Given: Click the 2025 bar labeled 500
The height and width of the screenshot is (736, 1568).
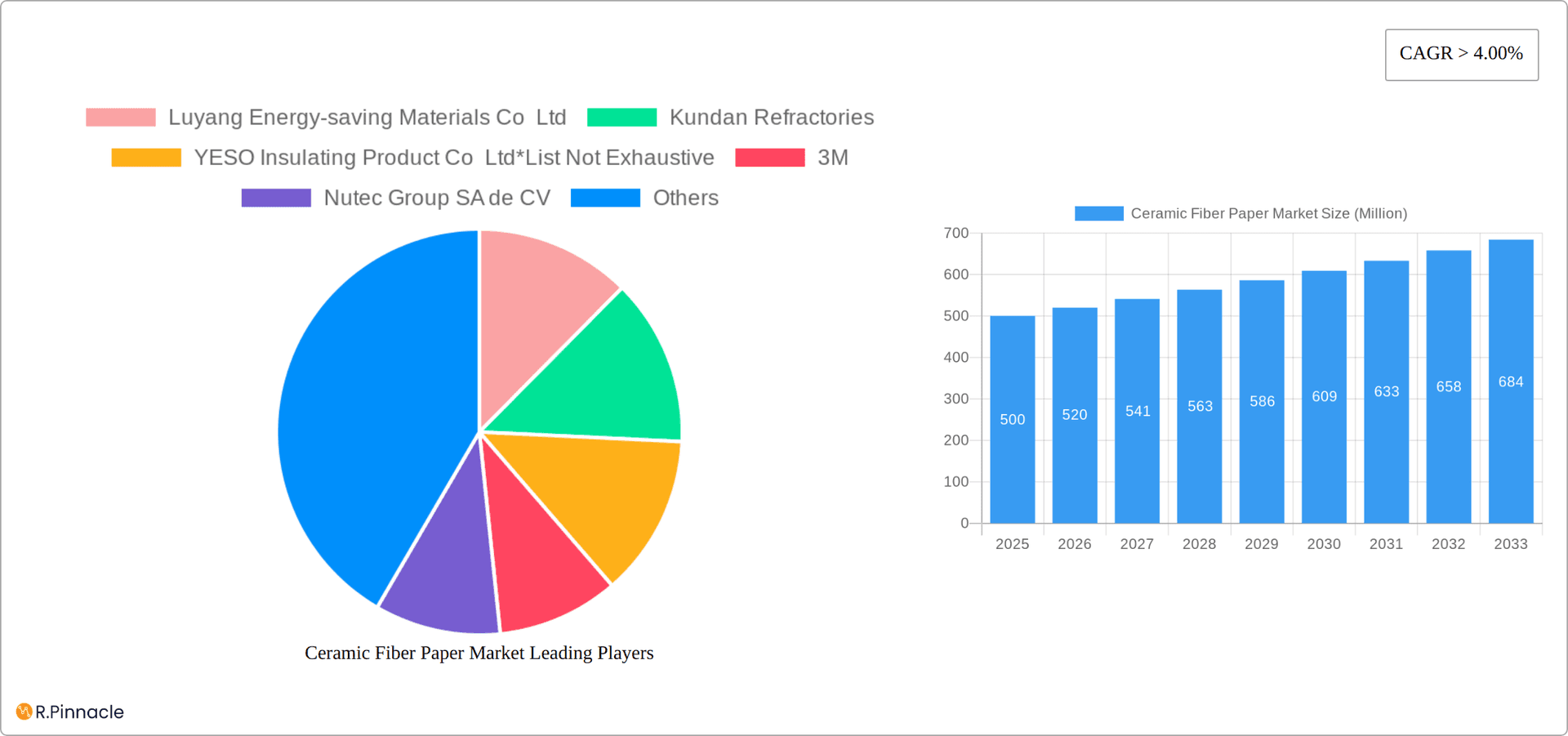Looking at the screenshot, I should point(1012,419).
